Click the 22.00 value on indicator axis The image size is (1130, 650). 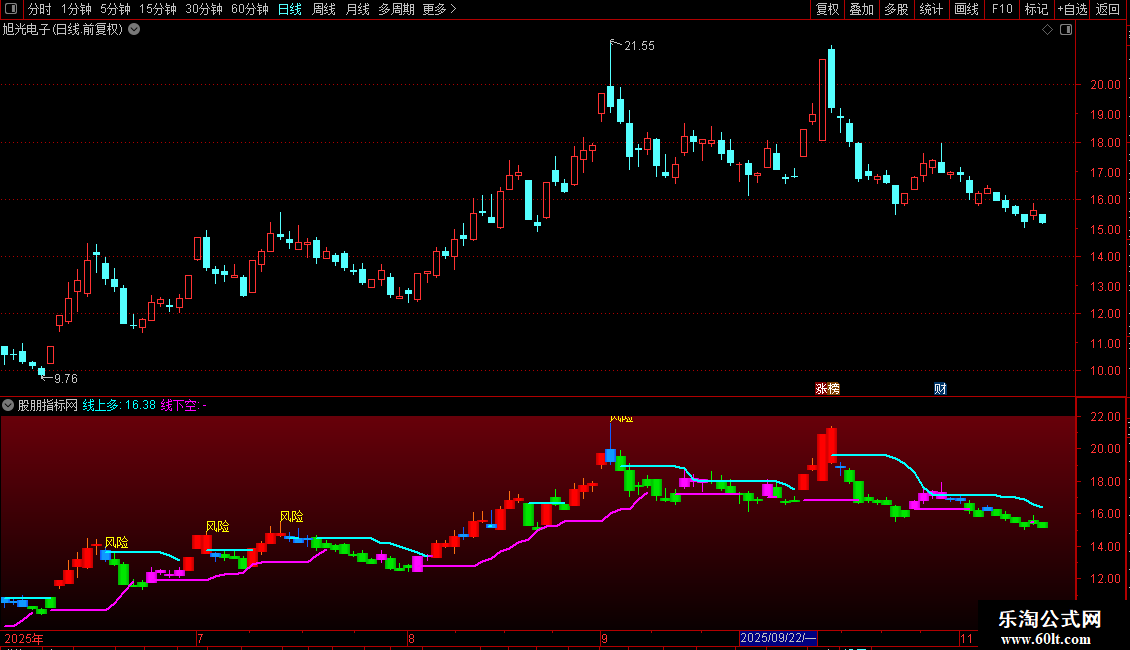pyautogui.click(x=1105, y=417)
